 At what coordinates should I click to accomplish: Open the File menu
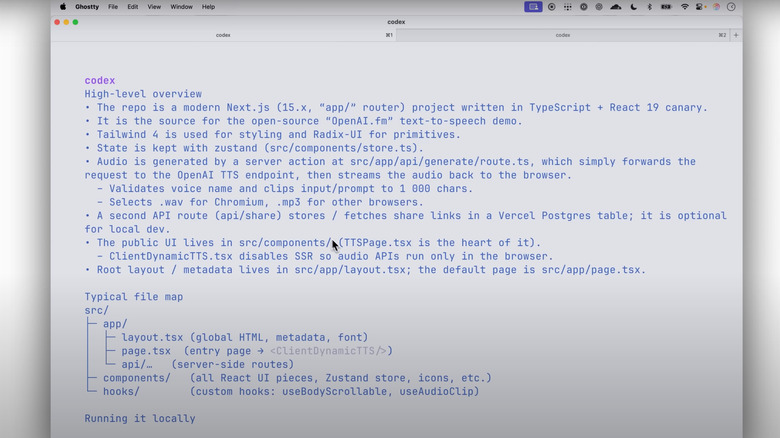tap(113, 7)
